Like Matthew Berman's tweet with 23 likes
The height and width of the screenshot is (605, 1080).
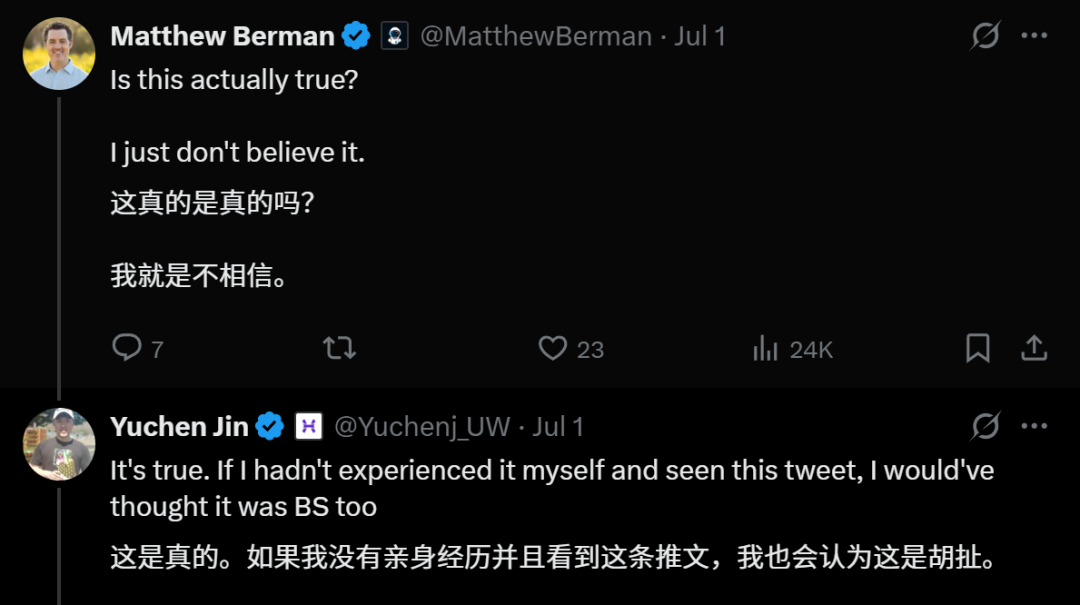(x=553, y=348)
